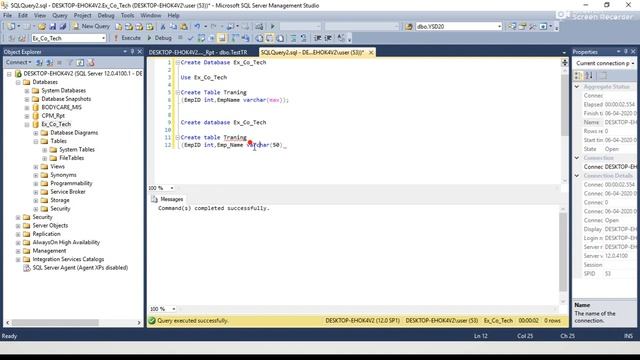Switch output to Results to Text
Image resolution: width=640 pixels, height=360 pixels.
(259, 38)
